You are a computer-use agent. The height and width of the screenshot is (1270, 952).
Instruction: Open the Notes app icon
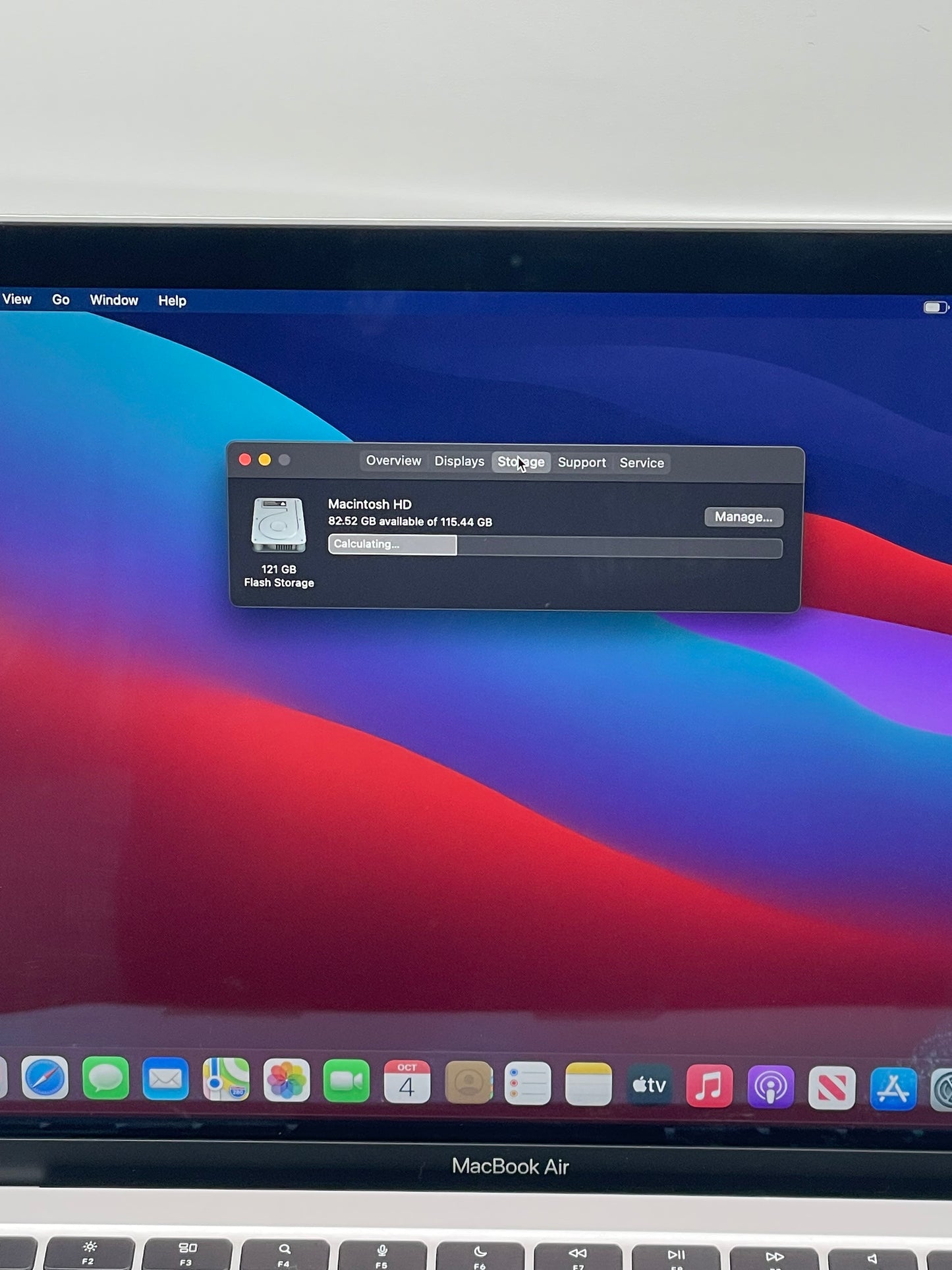tap(588, 1083)
